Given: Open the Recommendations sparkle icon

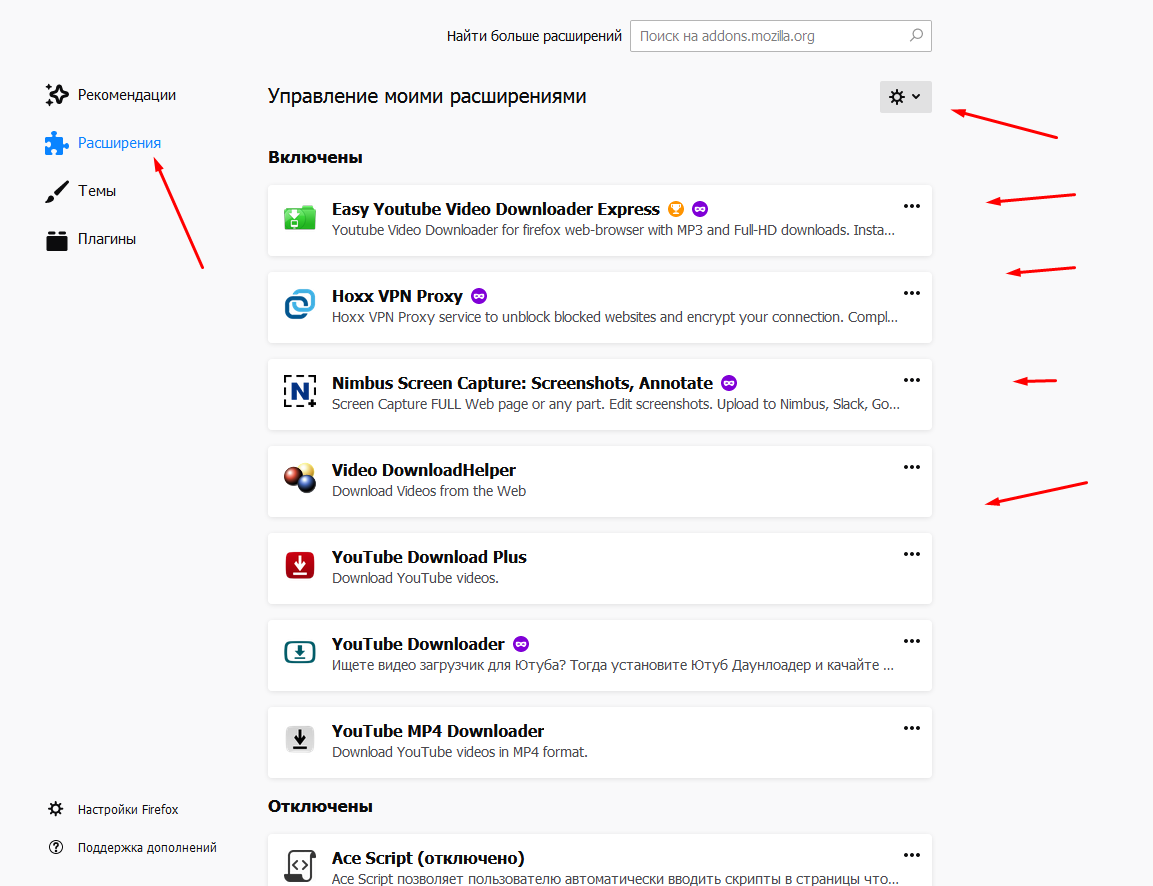Looking at the screenshot, I should click(57, 95).
